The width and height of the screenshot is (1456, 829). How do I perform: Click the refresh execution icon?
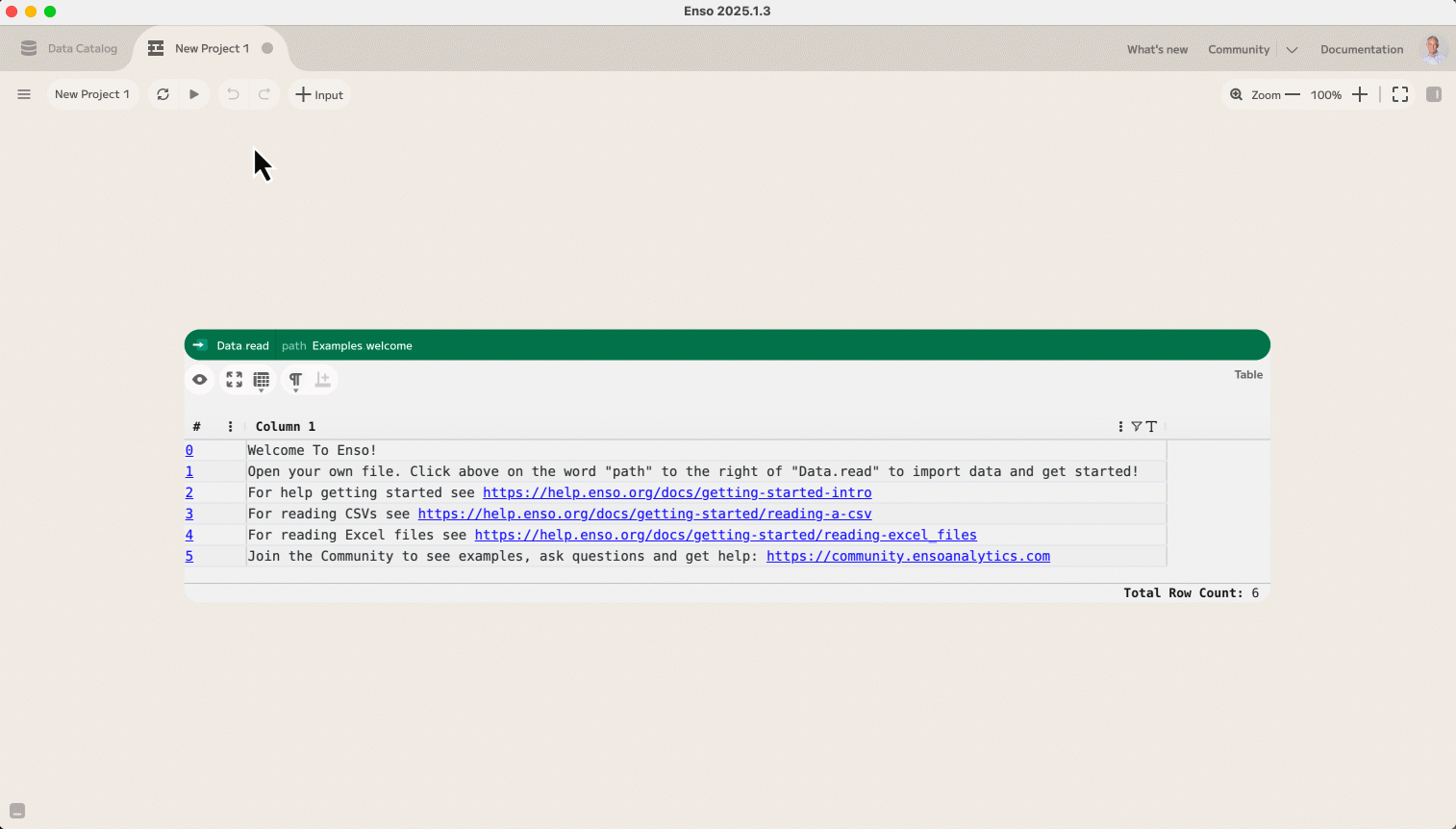tap(163, 94)
